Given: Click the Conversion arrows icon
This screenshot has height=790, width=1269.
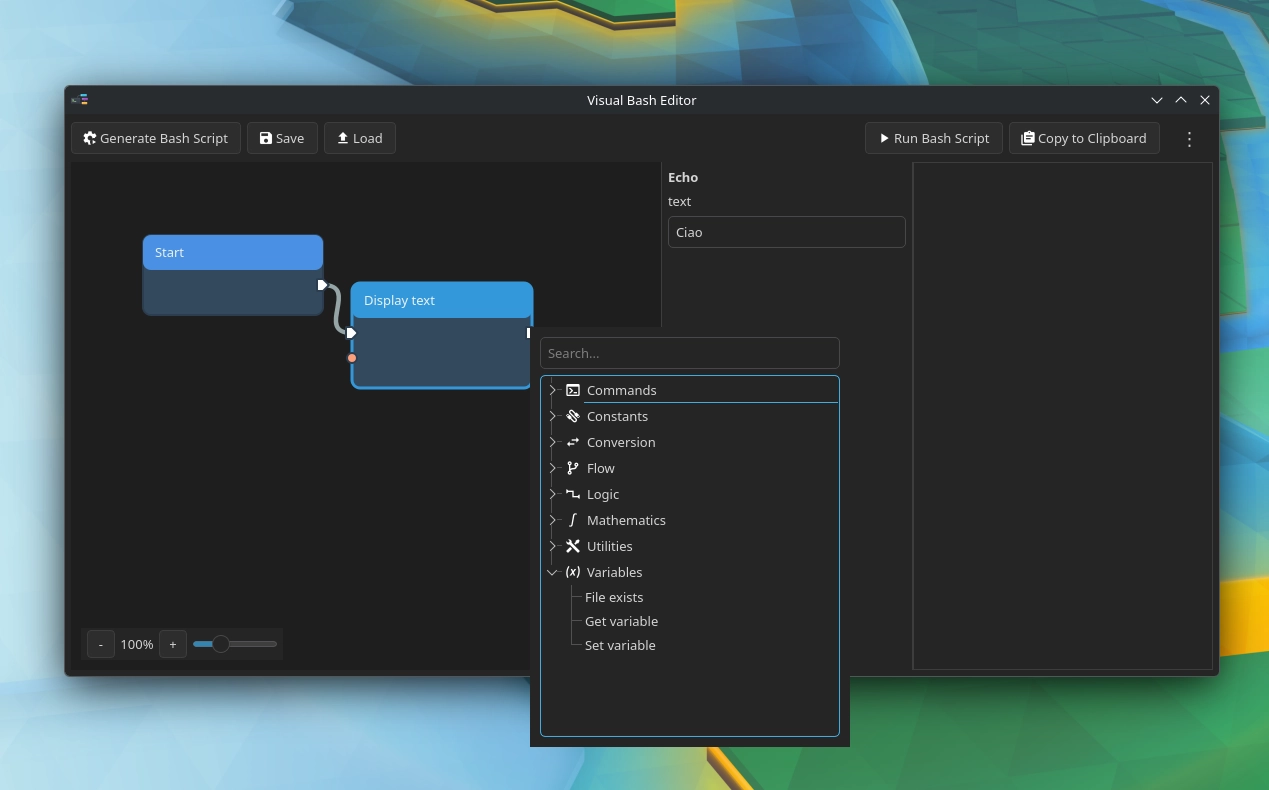Looking at the screenshot, I should pyautogui.click(x=573, y=442).
